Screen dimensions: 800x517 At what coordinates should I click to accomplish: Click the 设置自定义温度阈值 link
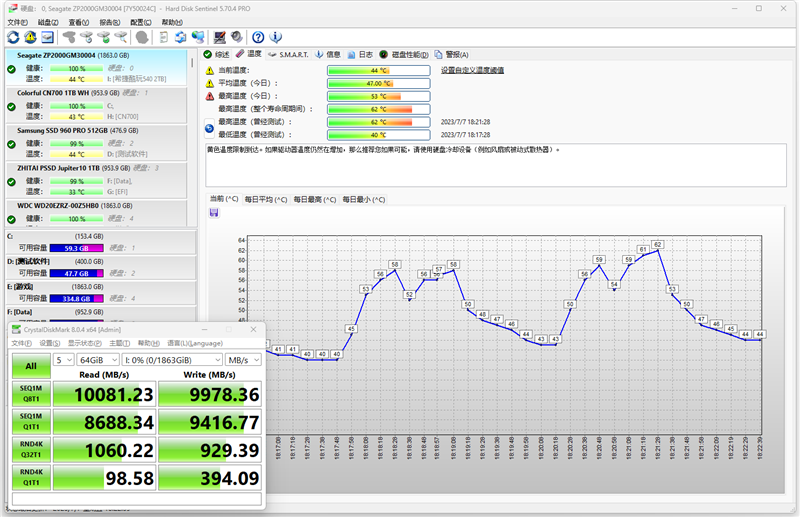pyautogui.click(x=472, y=70)
